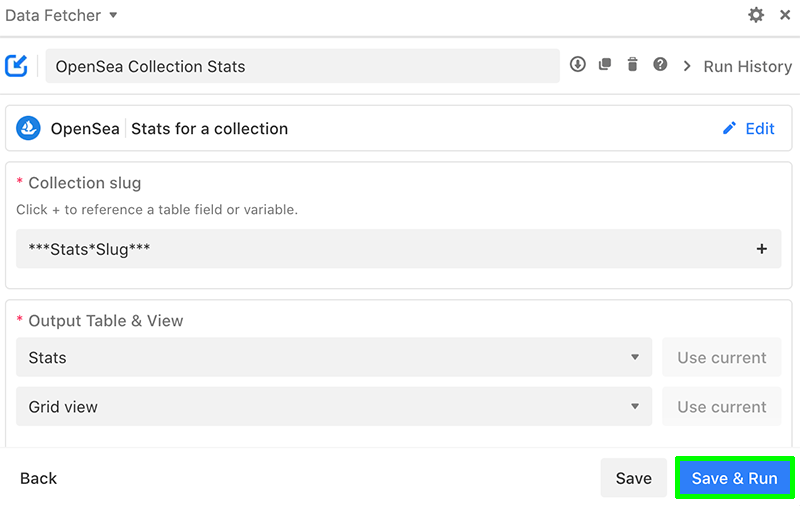Open Run History
The image size is (800, 506).
tap(747, 66)
